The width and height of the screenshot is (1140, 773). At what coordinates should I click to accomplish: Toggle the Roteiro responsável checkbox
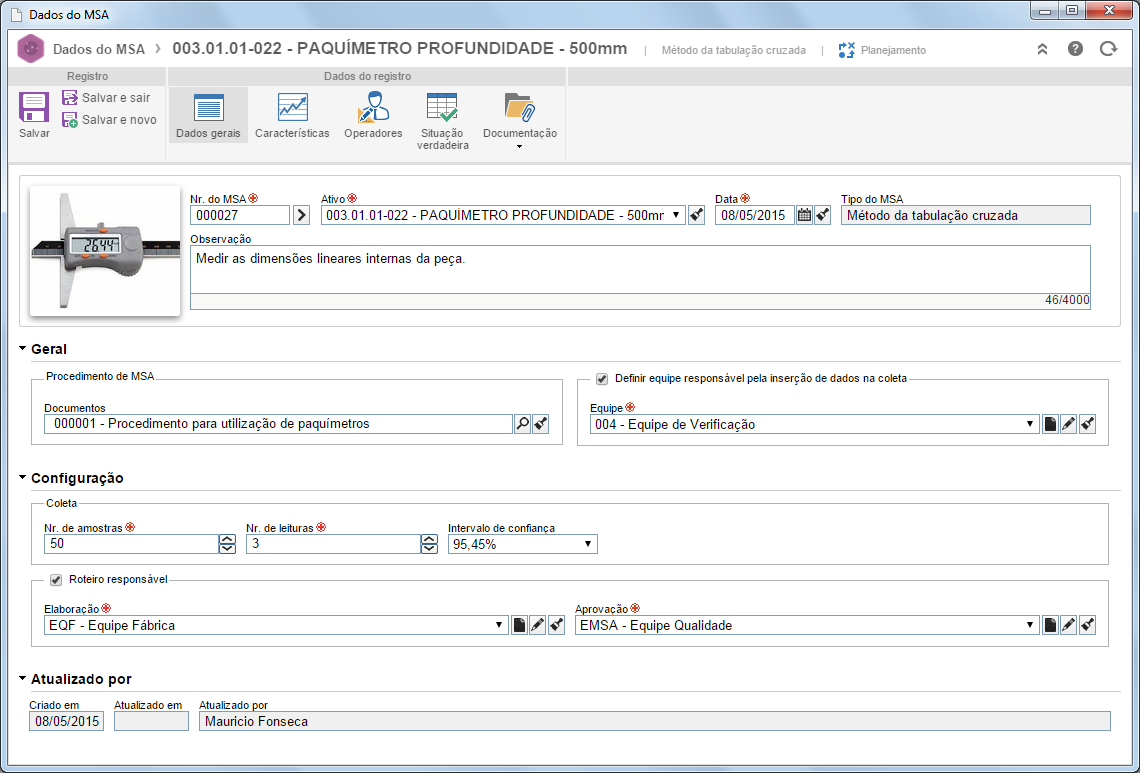coord(56,580)
